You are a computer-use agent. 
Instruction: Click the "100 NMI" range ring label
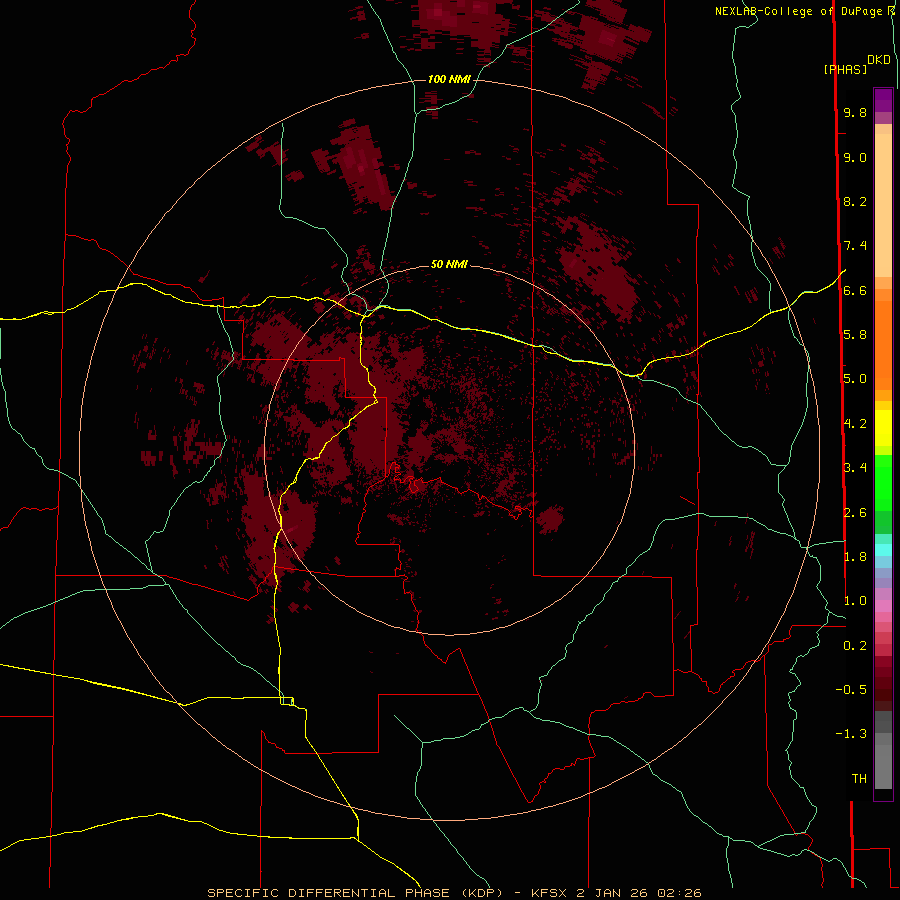(x=449, y=79)
